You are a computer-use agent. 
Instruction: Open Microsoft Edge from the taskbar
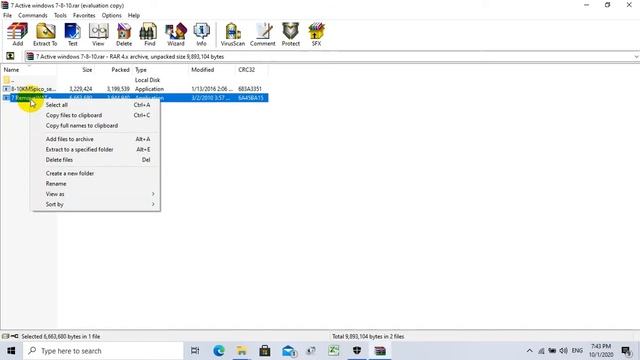point(219,351)
